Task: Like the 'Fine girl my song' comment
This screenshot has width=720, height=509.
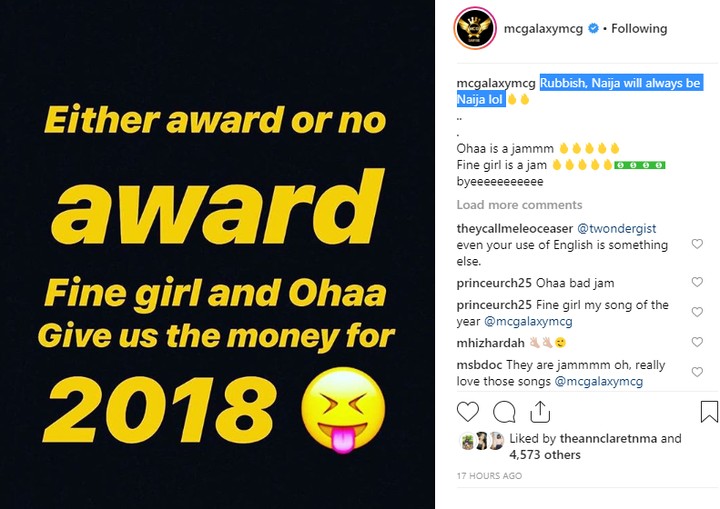Action: [x=697, y=312]
